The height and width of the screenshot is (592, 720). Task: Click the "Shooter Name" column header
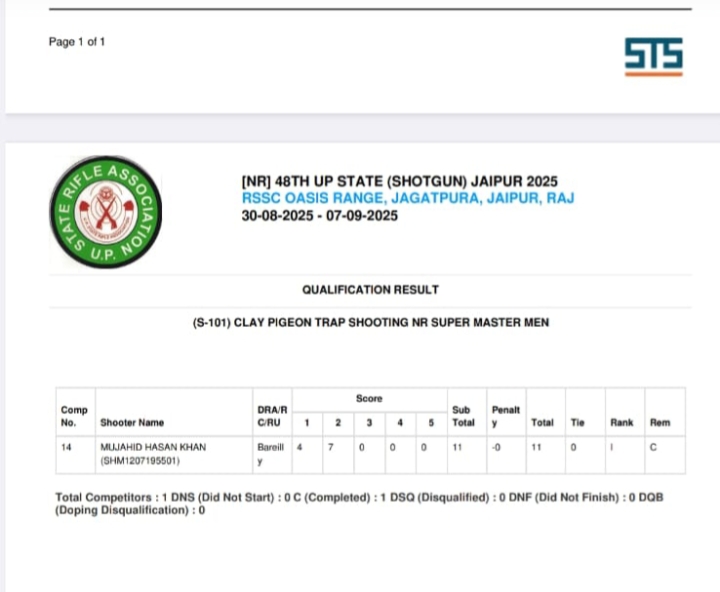(x=132, y=423)
